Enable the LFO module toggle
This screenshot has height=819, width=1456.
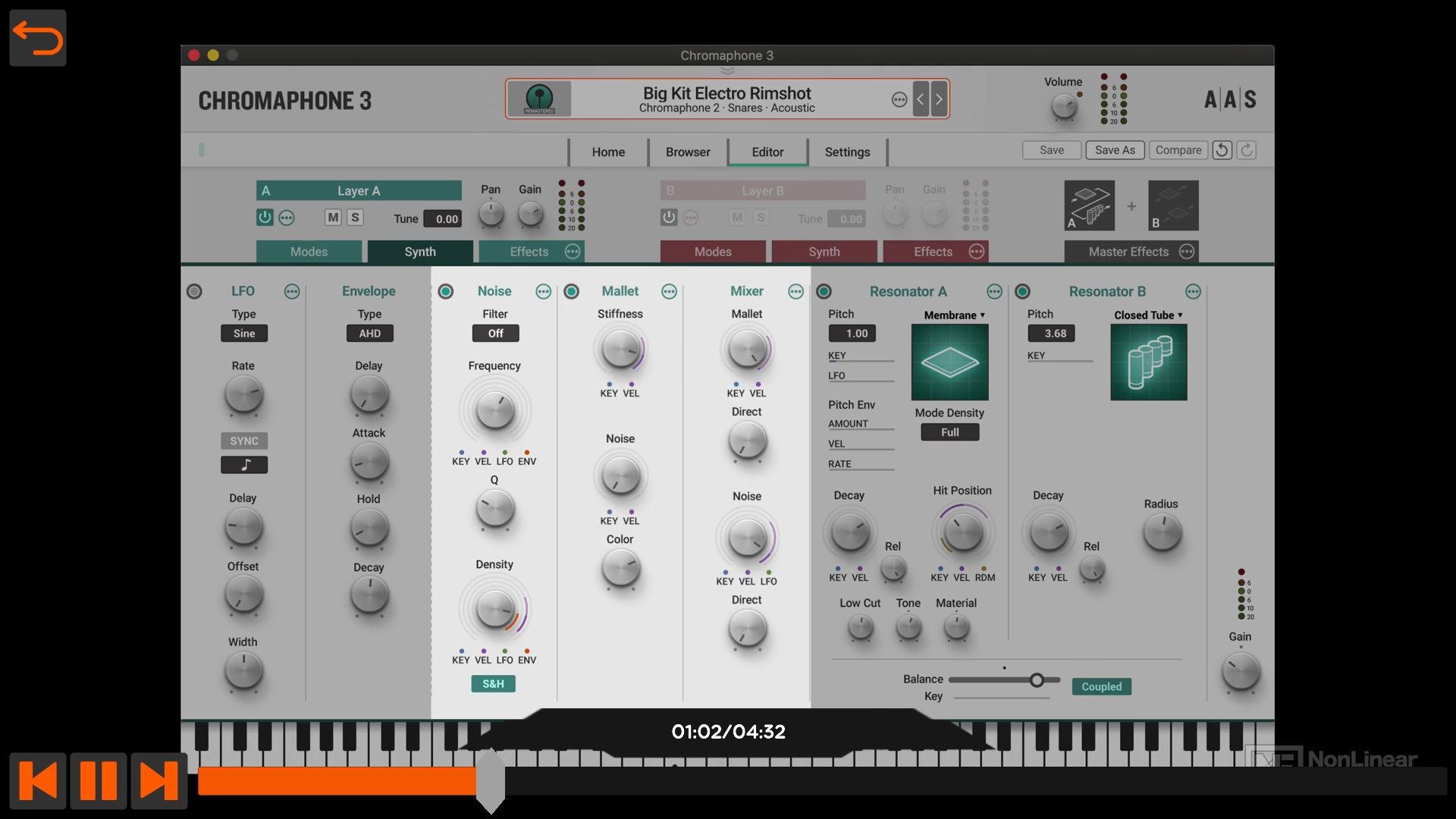pyautogui.click(x=194, y=291)
